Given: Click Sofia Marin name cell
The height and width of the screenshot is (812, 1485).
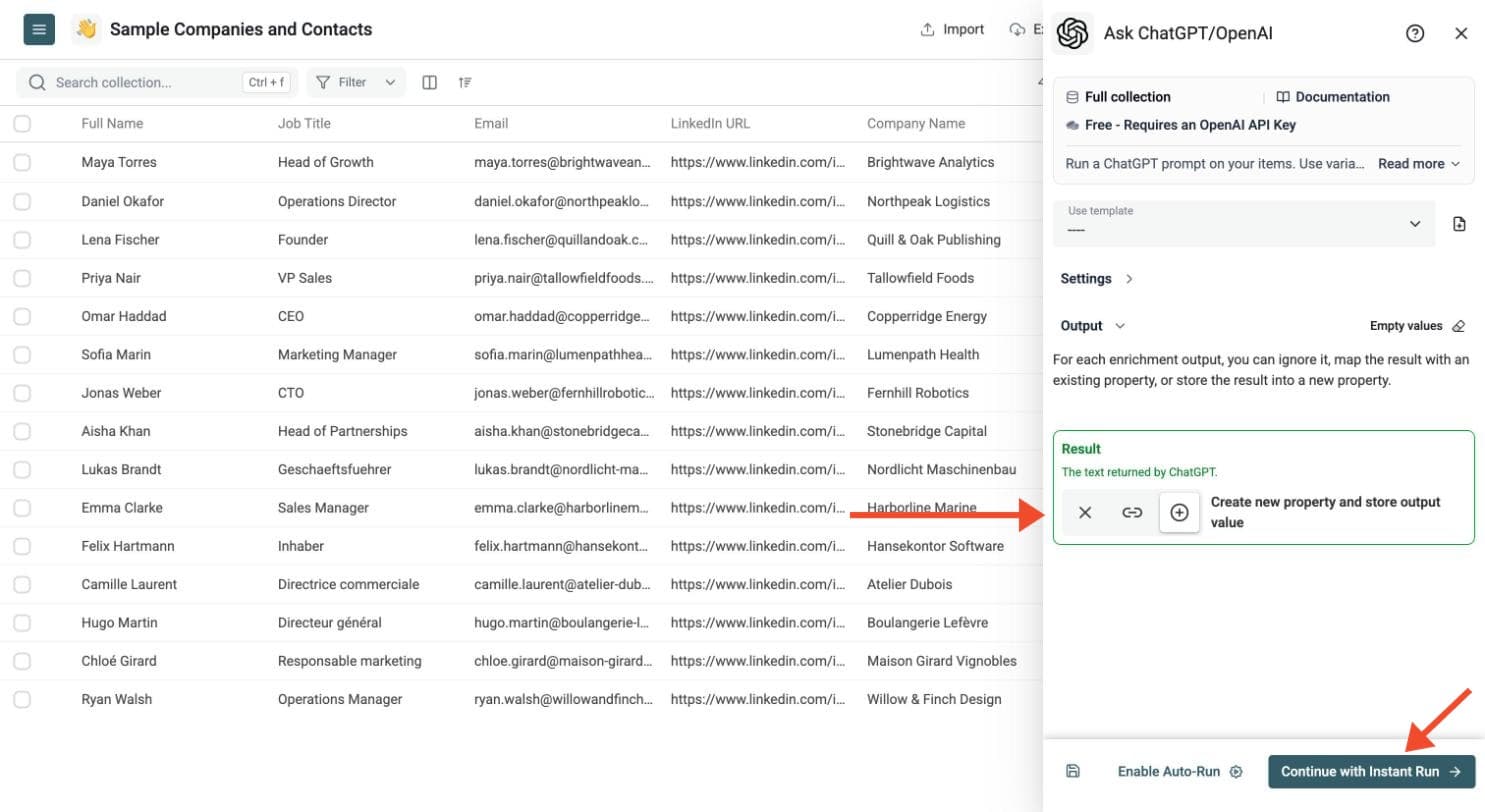Looking at the screenshot, I should coord(117,354).
